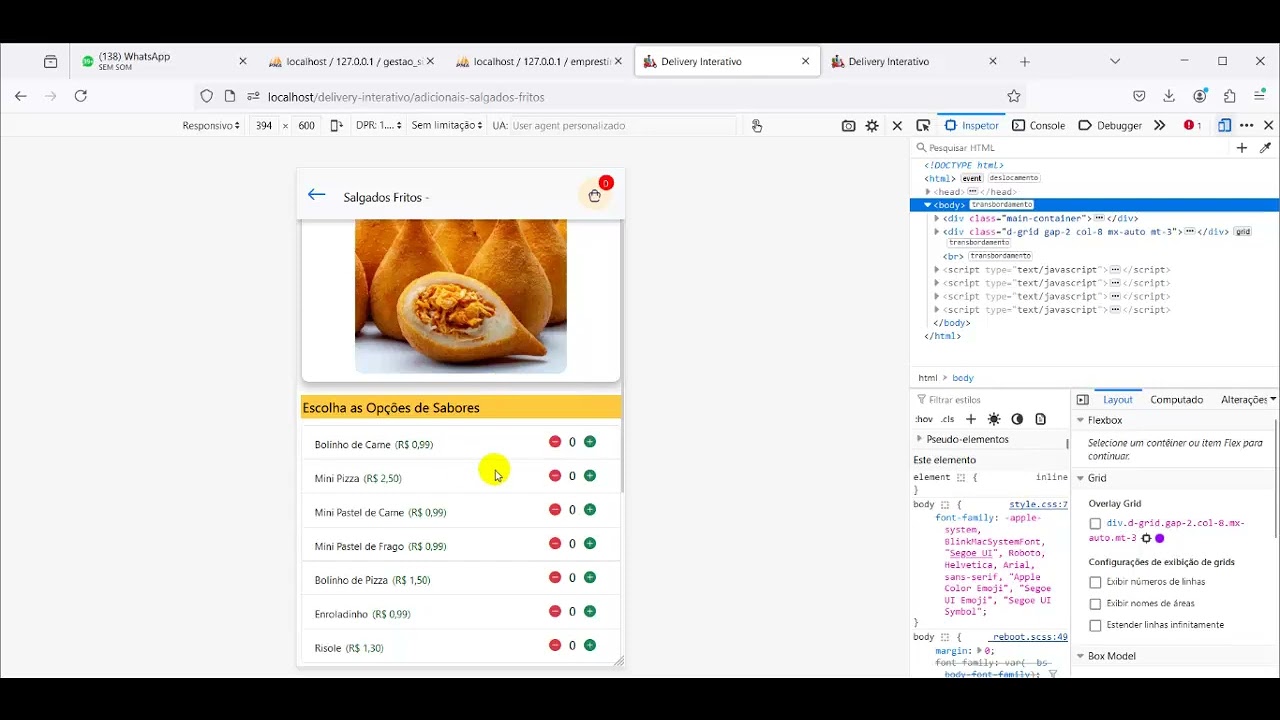This screenshot has height=720, width=1280.
Task: Click the purple grid overlay color swatch
Action: tap(1160, 538)
